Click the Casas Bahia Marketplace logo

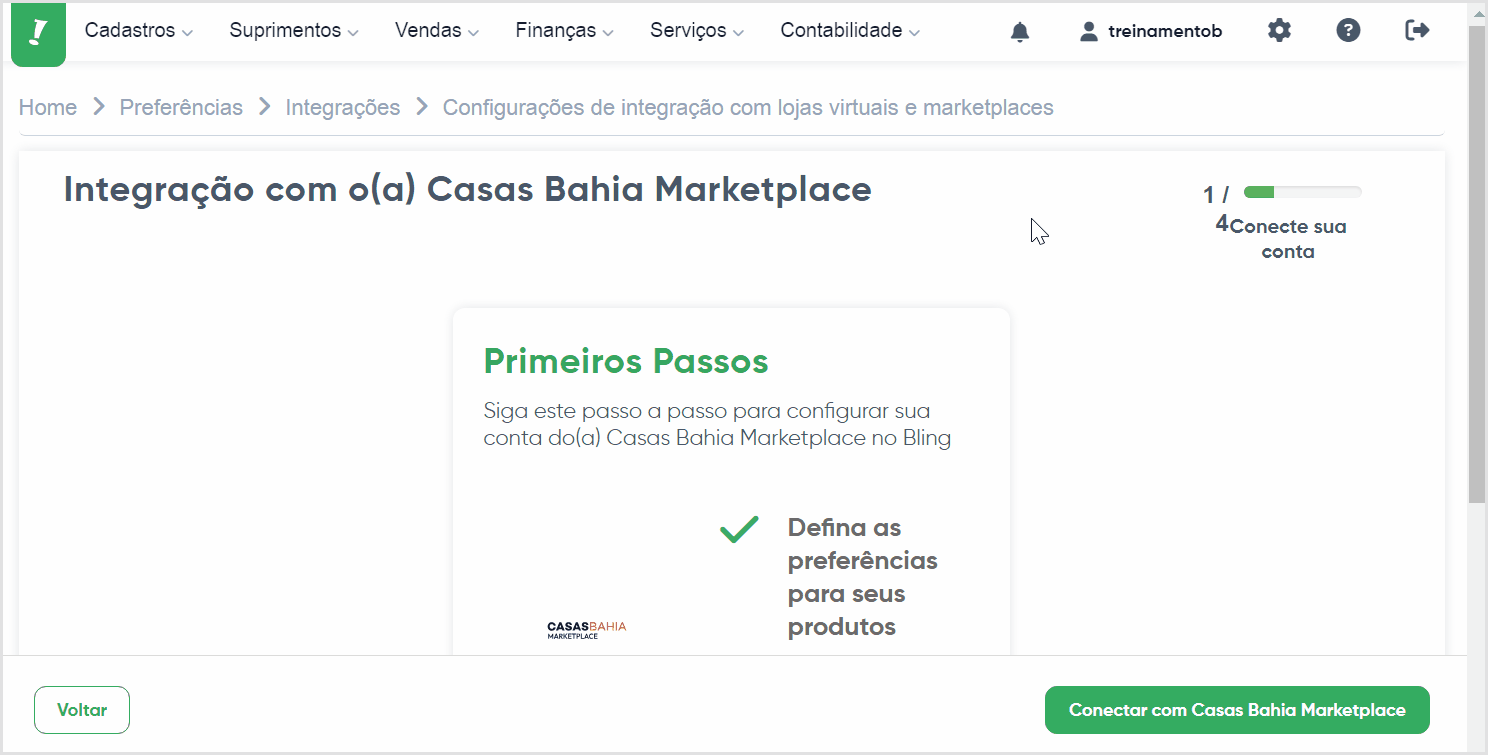coord(586,629)
